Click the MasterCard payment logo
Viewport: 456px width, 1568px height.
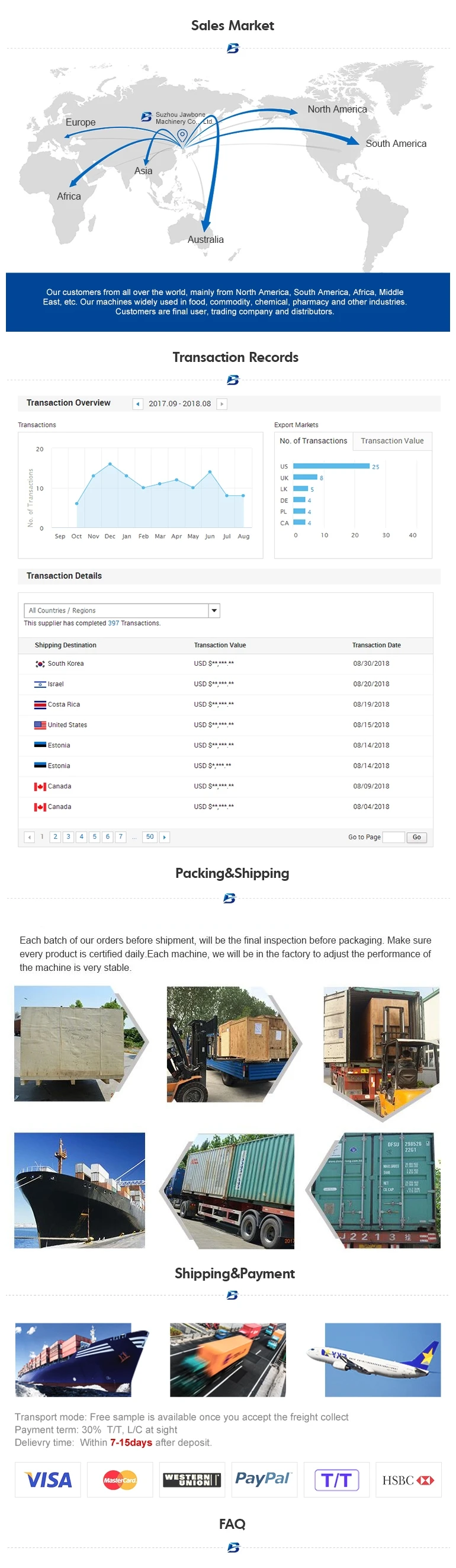coord(120,1479)
